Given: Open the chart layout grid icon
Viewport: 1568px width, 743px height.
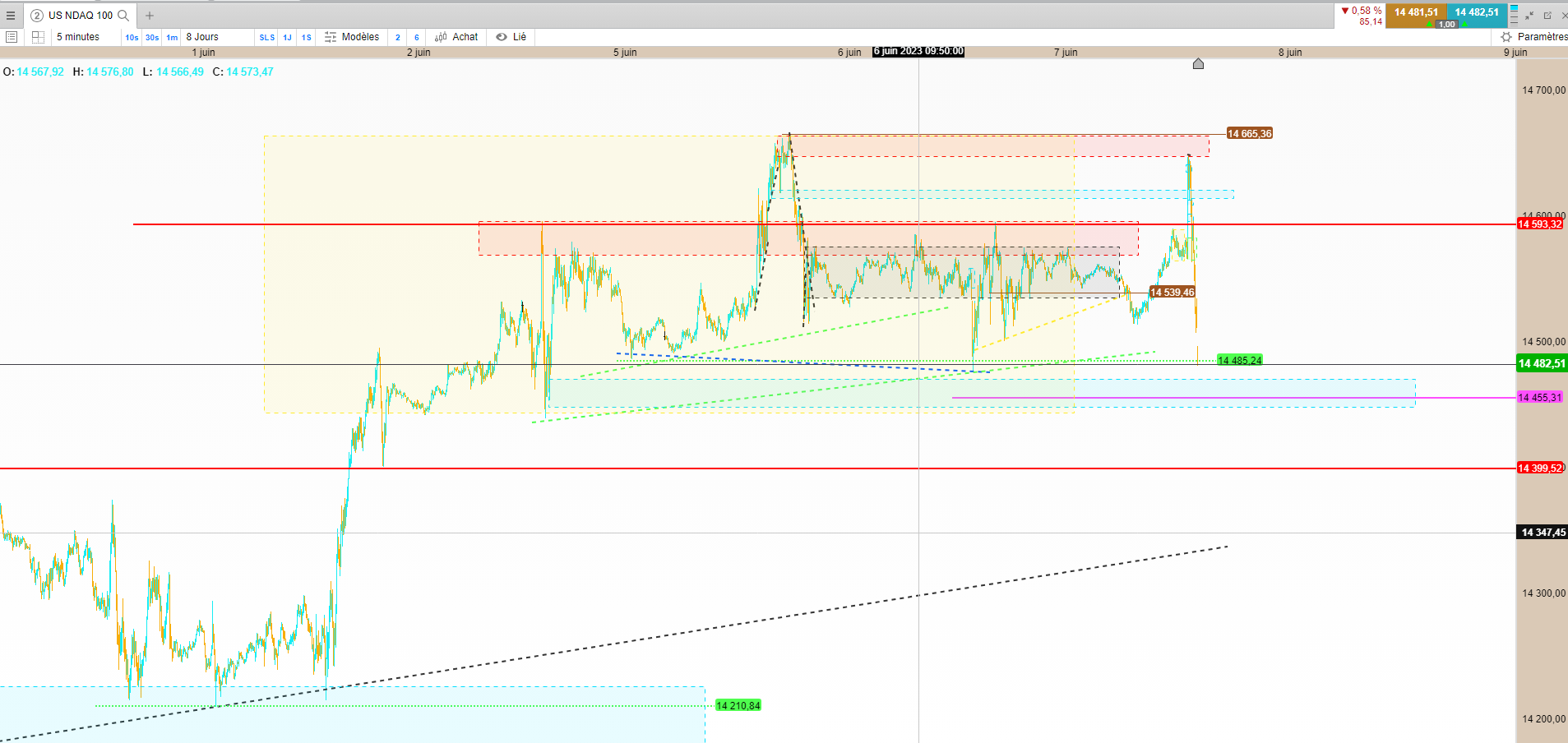Looking at the screenshot, I should tap(38, 37).
